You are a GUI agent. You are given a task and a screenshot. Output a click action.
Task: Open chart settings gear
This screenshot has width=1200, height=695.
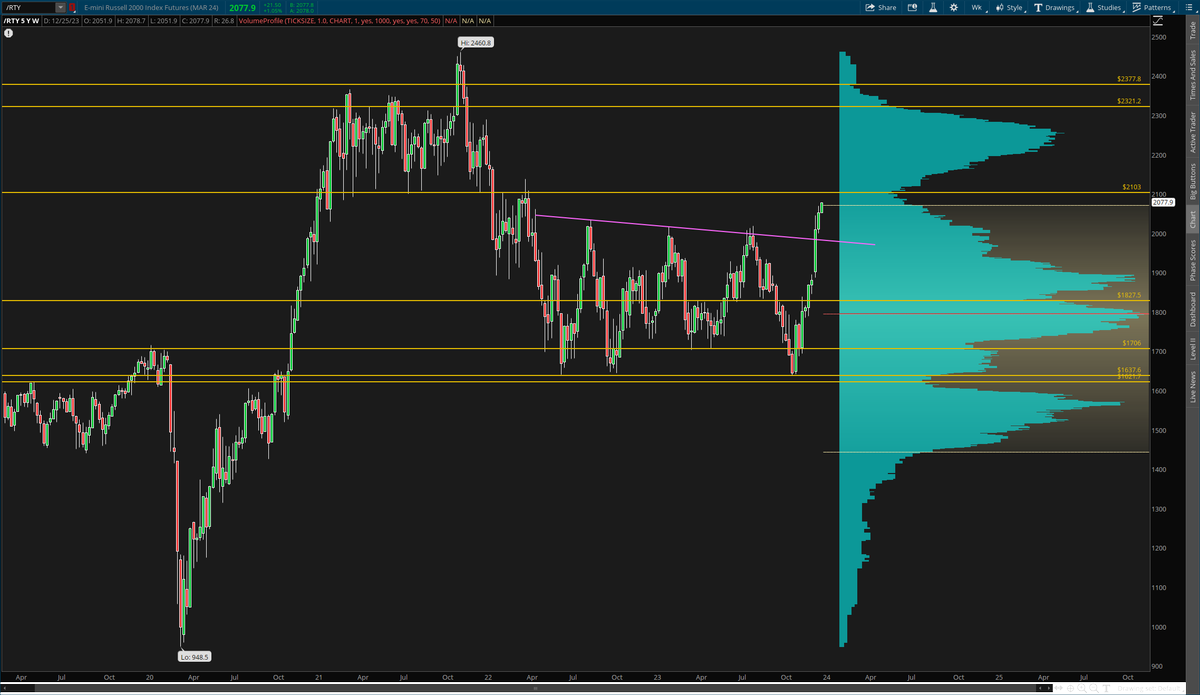953,7
